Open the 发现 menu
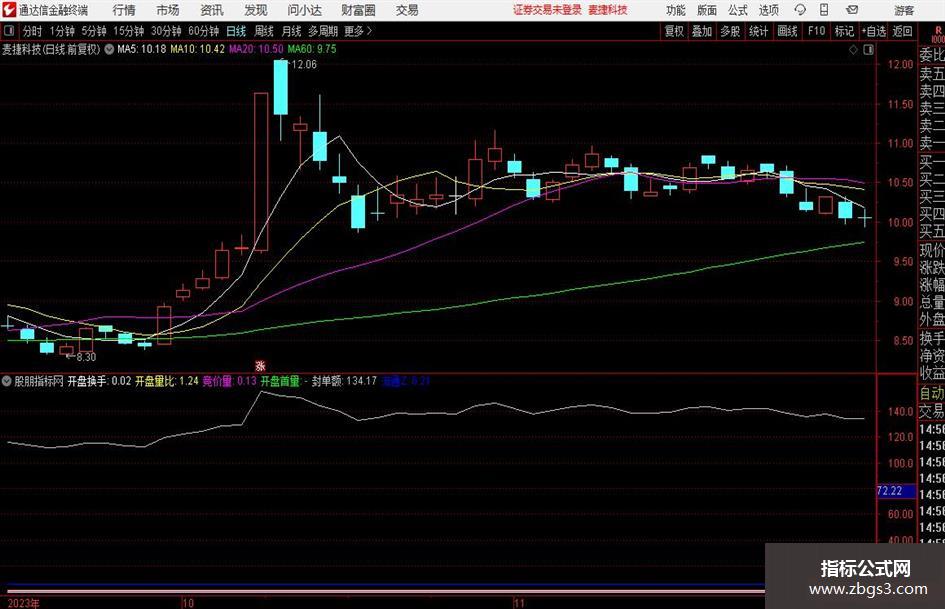This screenshot has height=609, width=945. [256, 10]
